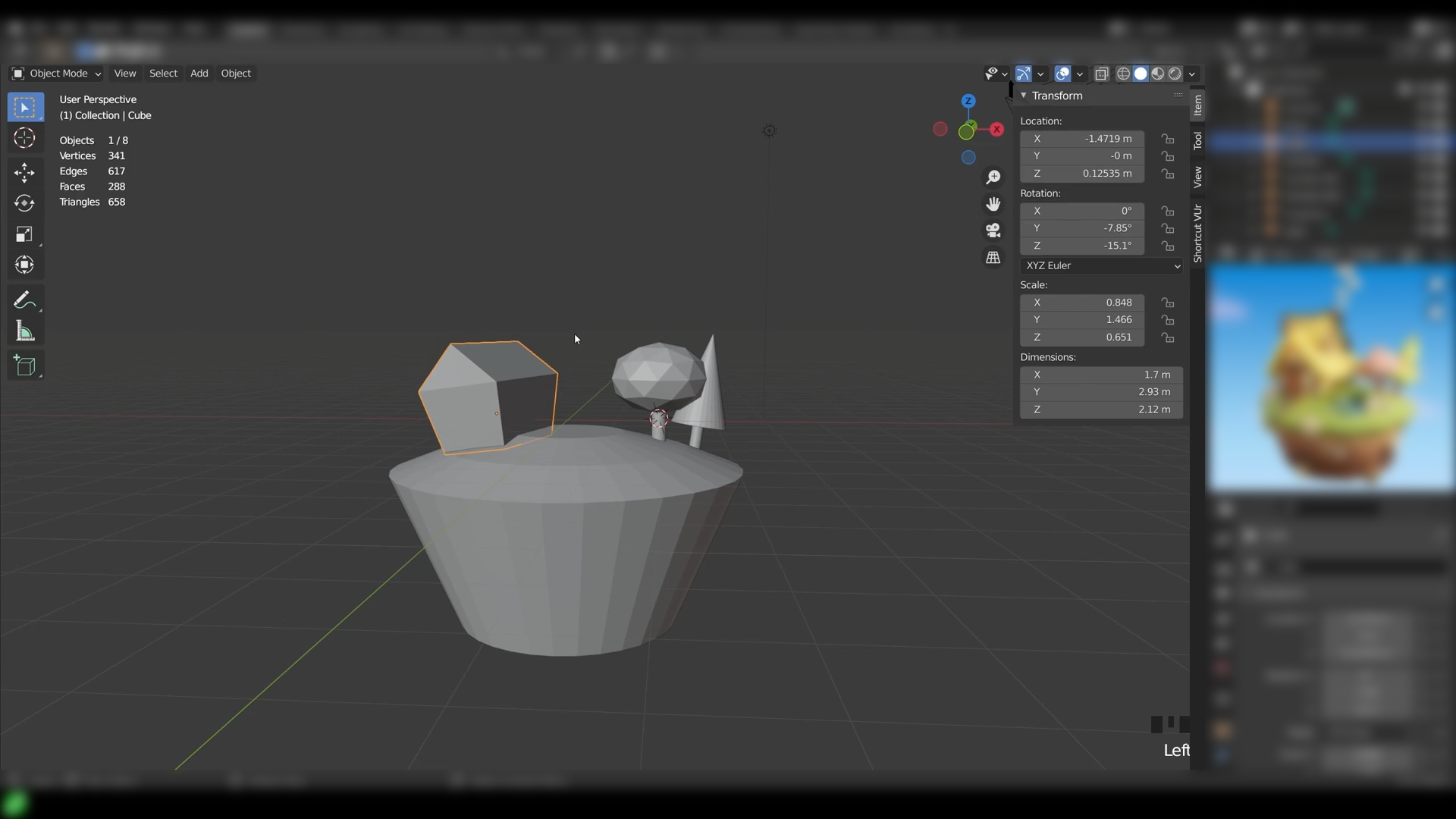Switch viewport shading to Wireframe mode

pyautogui.click(x=1123, y=74)
